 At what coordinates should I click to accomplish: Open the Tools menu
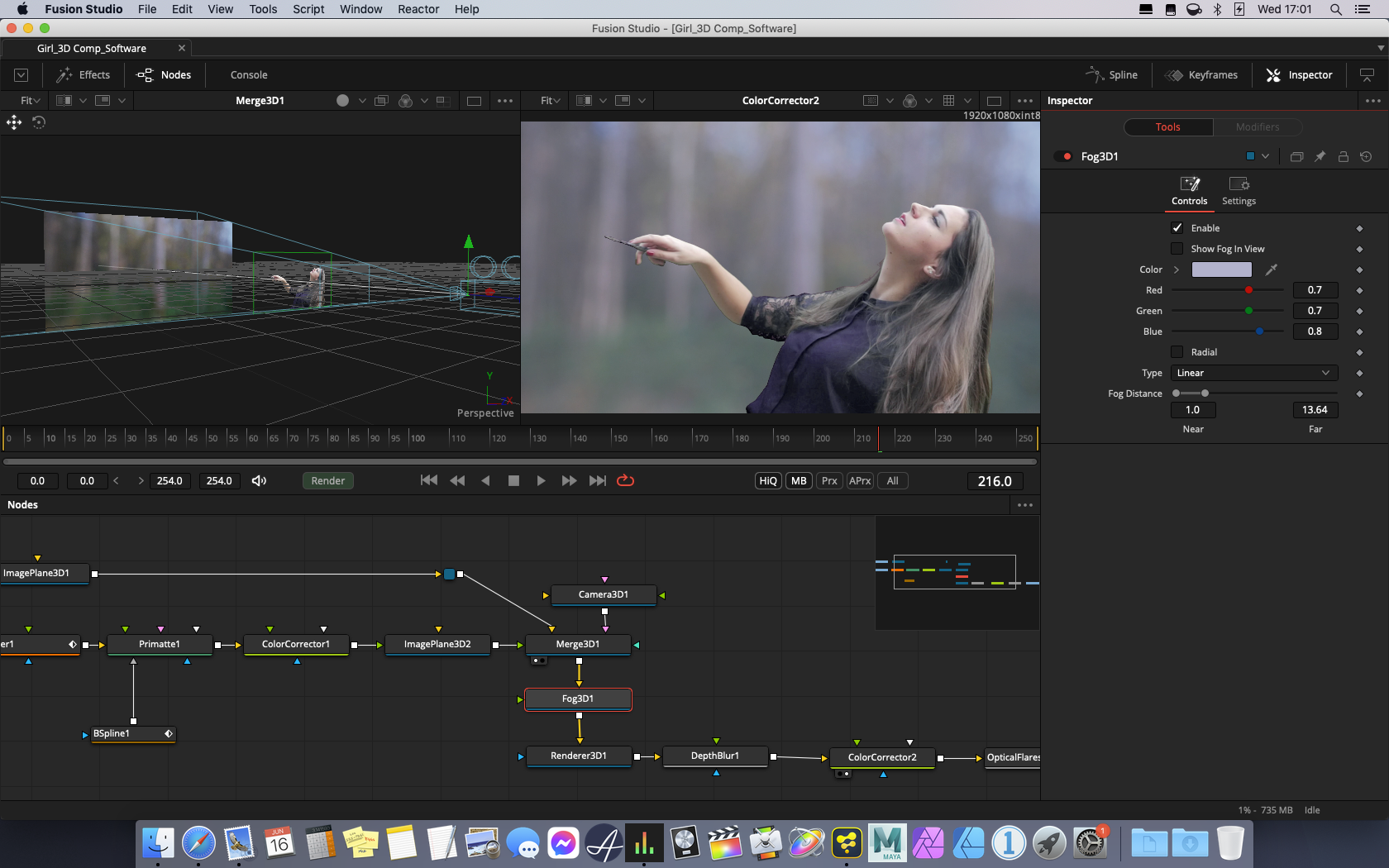263,9
